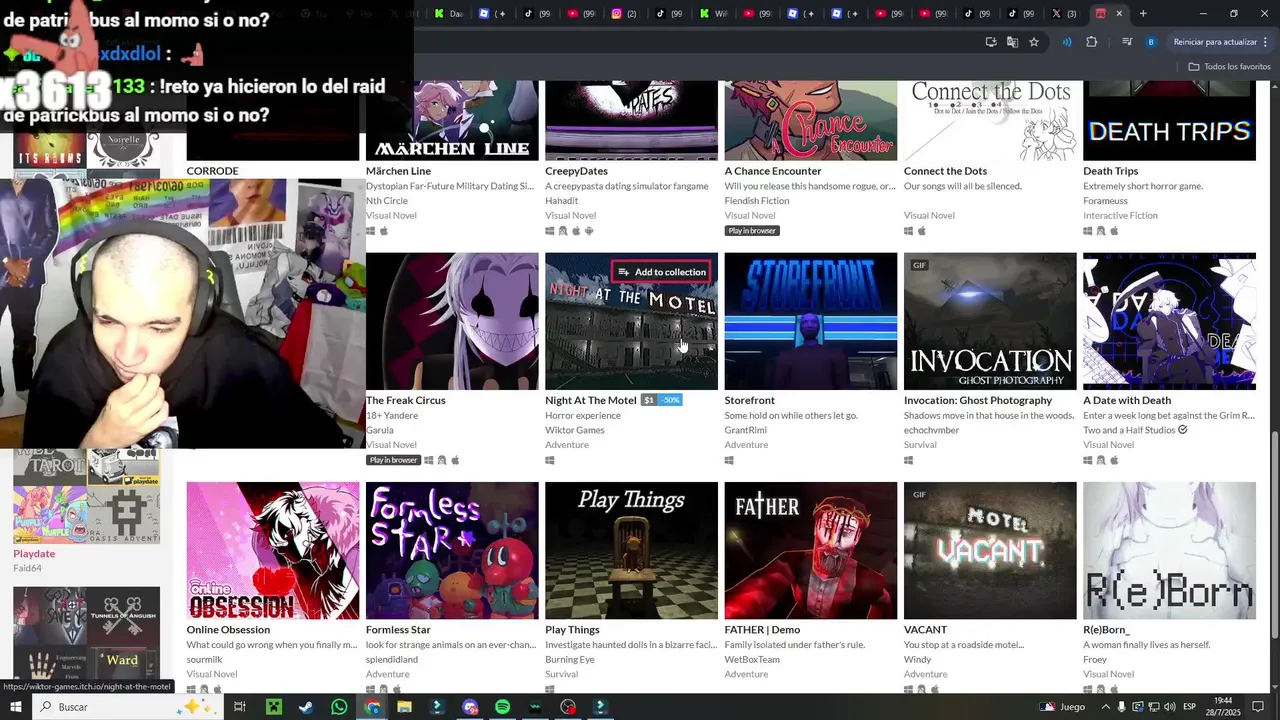Open the media control icon in toolbar
Screen dimensions: 1280x720
(x=1127, y=42)
